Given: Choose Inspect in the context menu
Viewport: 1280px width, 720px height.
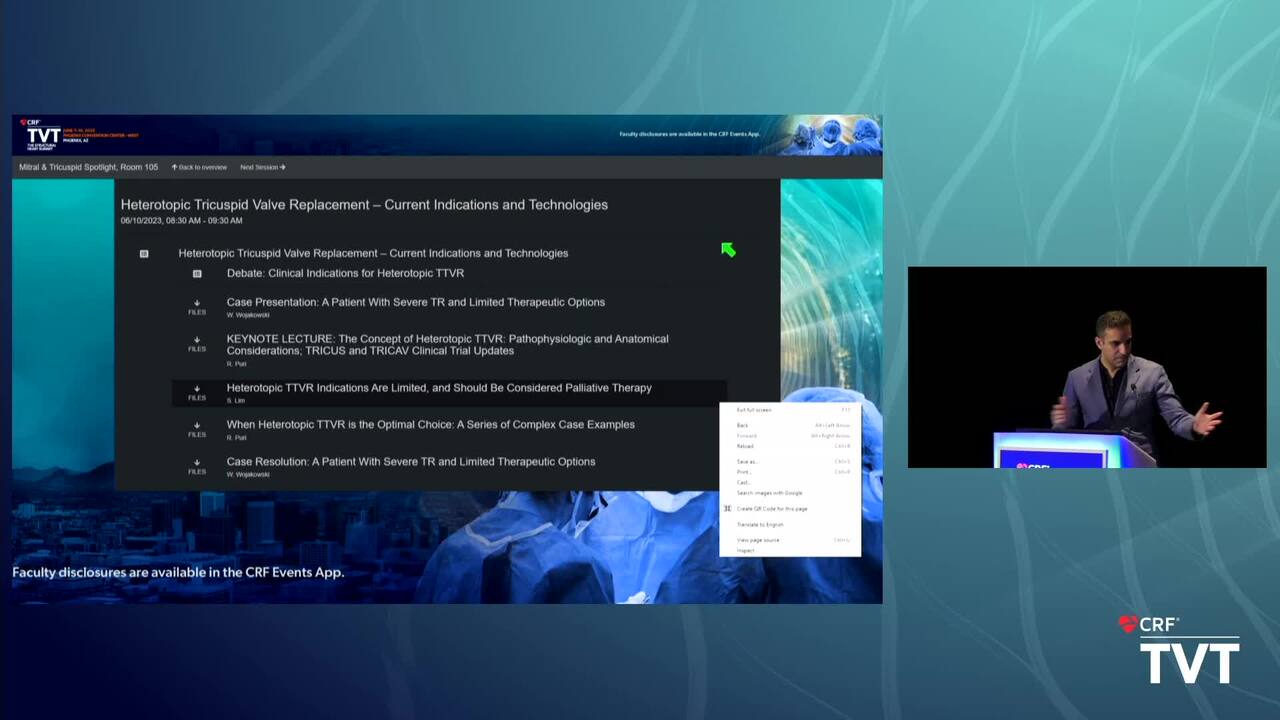Looking at the screenshot, I should pyautogui.click(x=790, y=551).
